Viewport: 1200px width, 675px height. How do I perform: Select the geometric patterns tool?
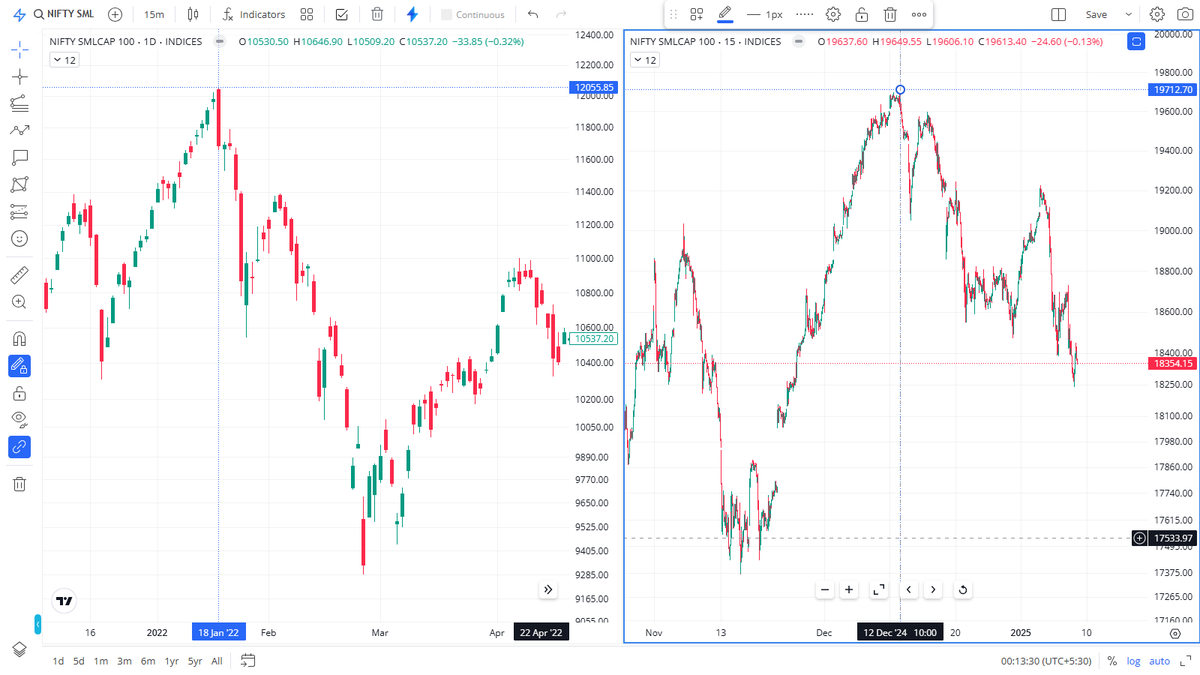[x=19, y=185]
